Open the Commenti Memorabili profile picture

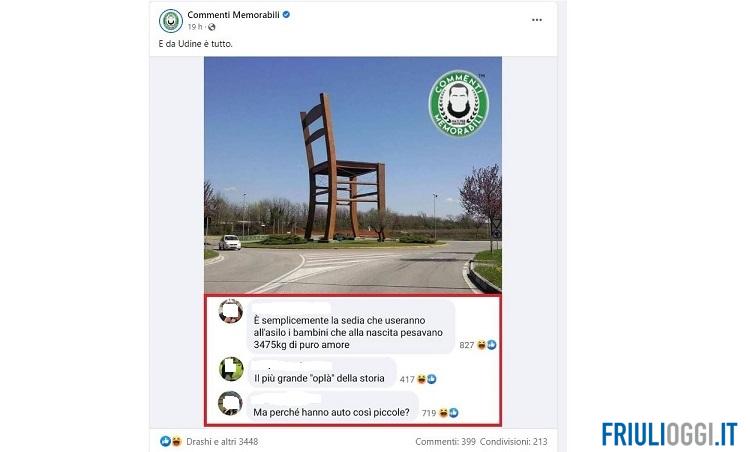tap(171, 21)
